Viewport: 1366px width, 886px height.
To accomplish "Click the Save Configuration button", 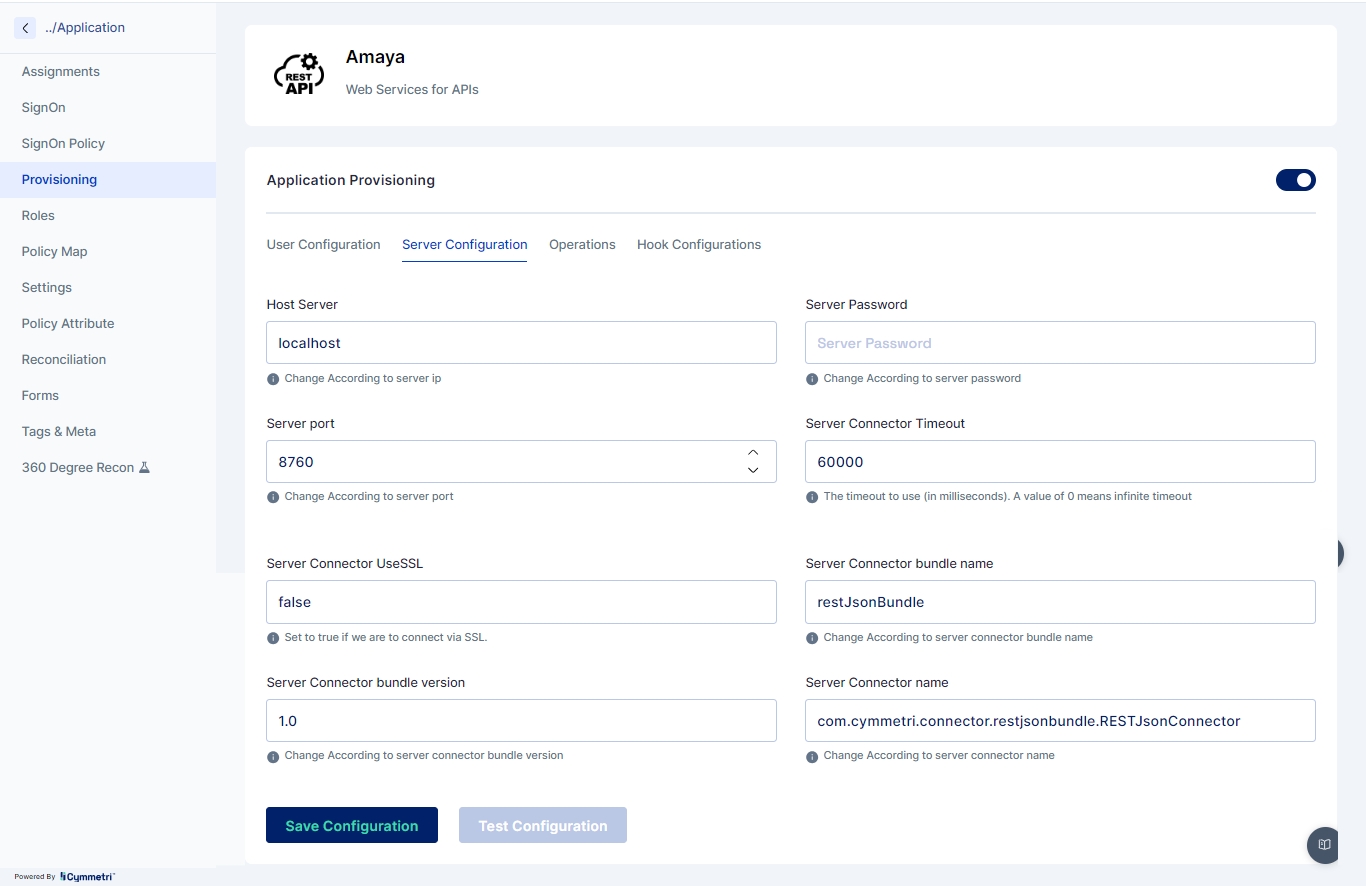I will pos(351,826).
